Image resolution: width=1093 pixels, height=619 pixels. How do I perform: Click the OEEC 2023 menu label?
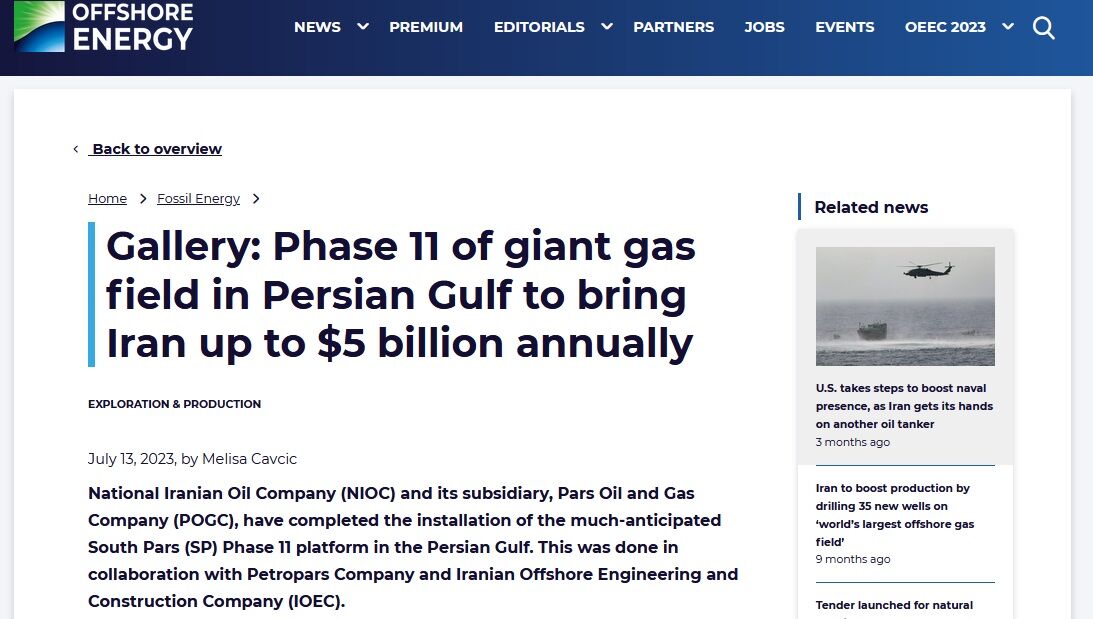coord(945,27)
